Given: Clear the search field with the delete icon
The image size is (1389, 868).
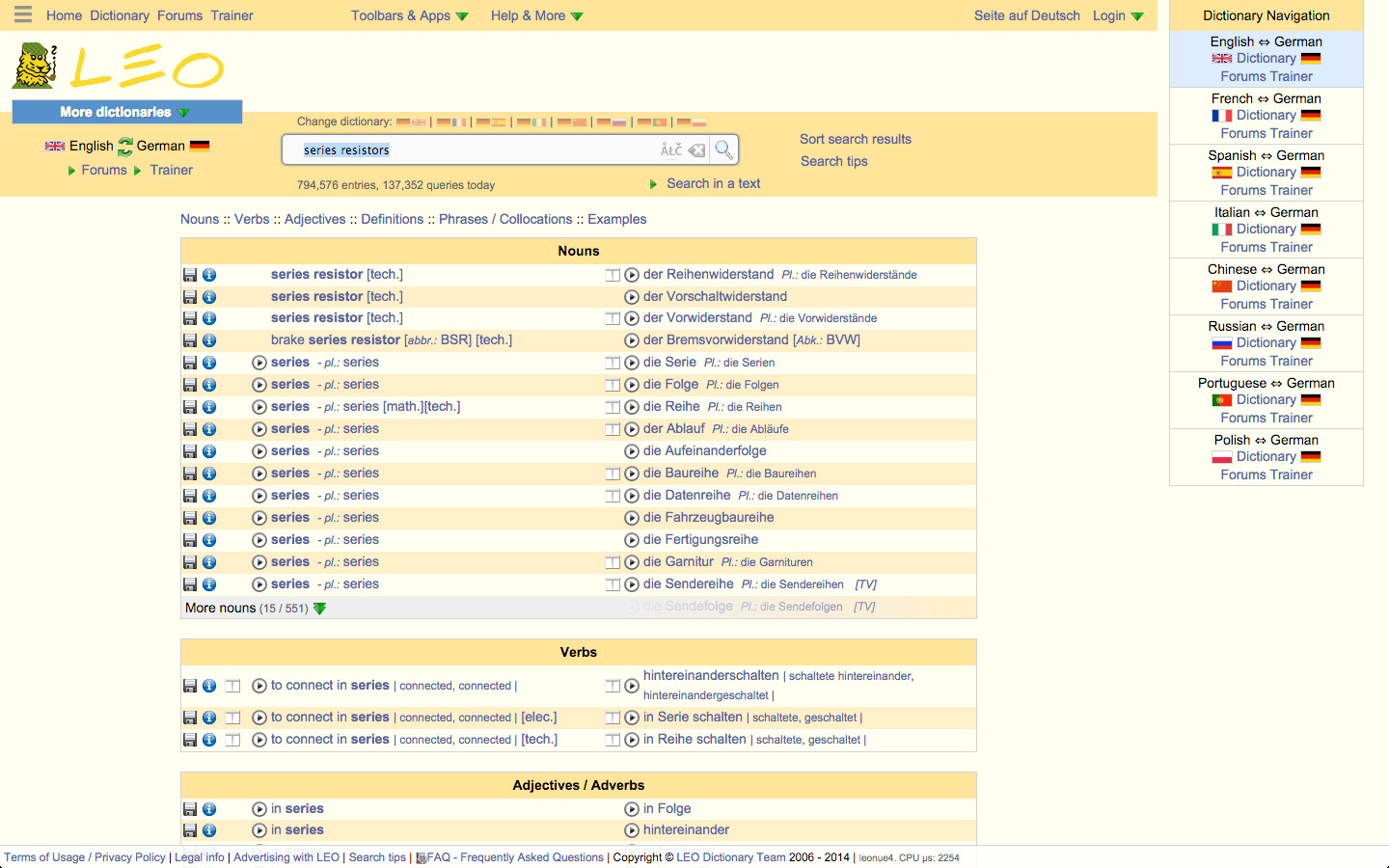Looking at the screenshot, I should click(x=696, y=150).
